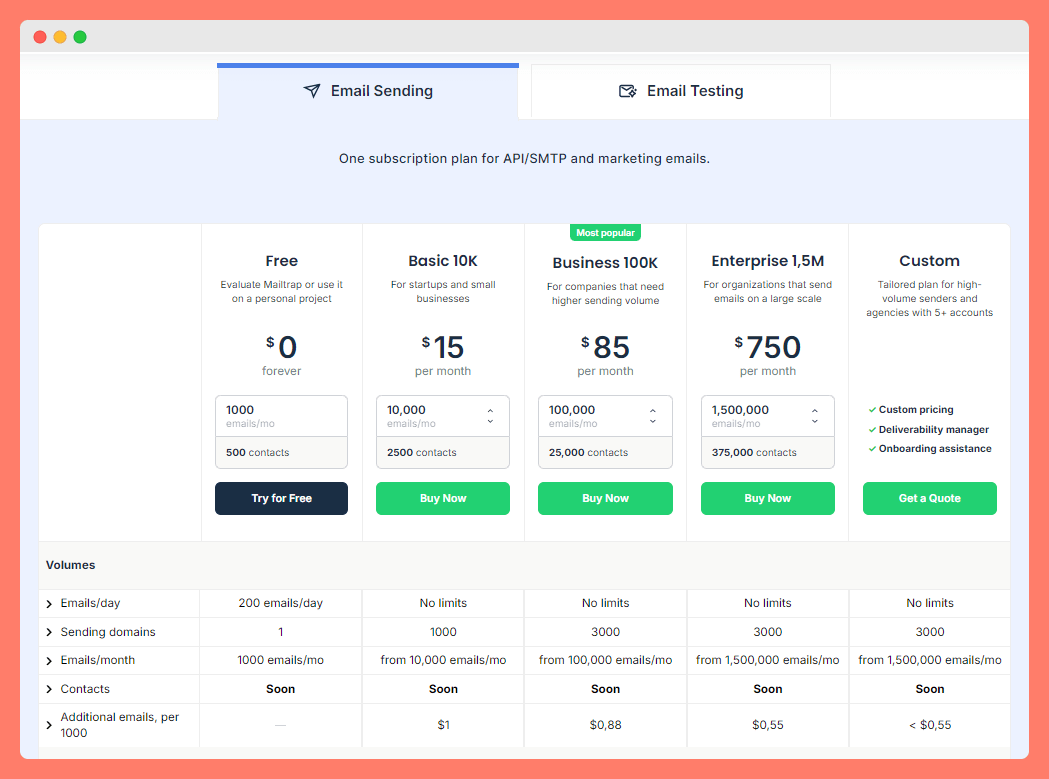This screenshot has width=1049, height=779.
Task: Click the Get a Quote button
Action: click(930, 499)
